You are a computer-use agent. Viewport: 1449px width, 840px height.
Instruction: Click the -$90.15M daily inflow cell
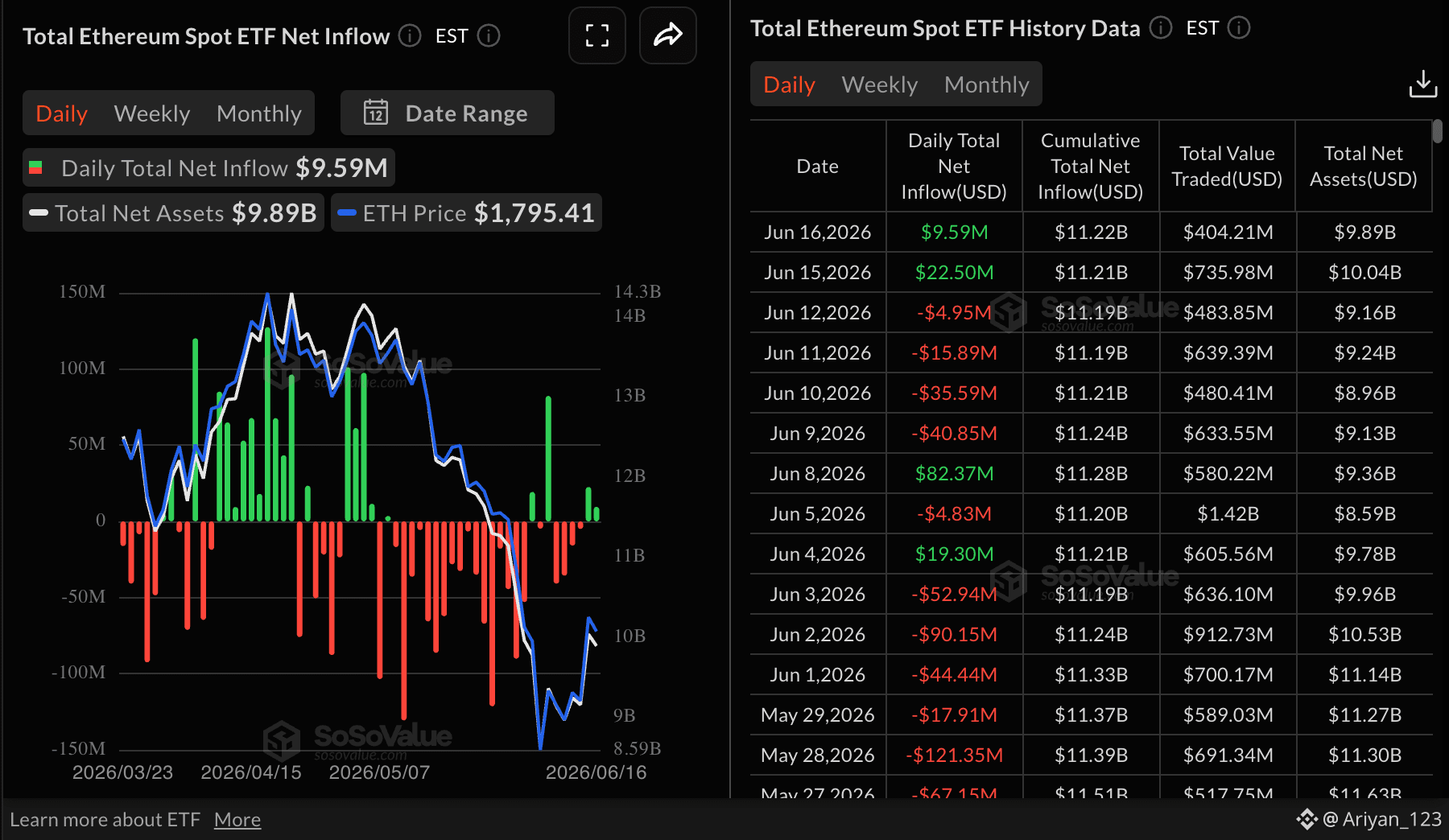click(955, 634)
